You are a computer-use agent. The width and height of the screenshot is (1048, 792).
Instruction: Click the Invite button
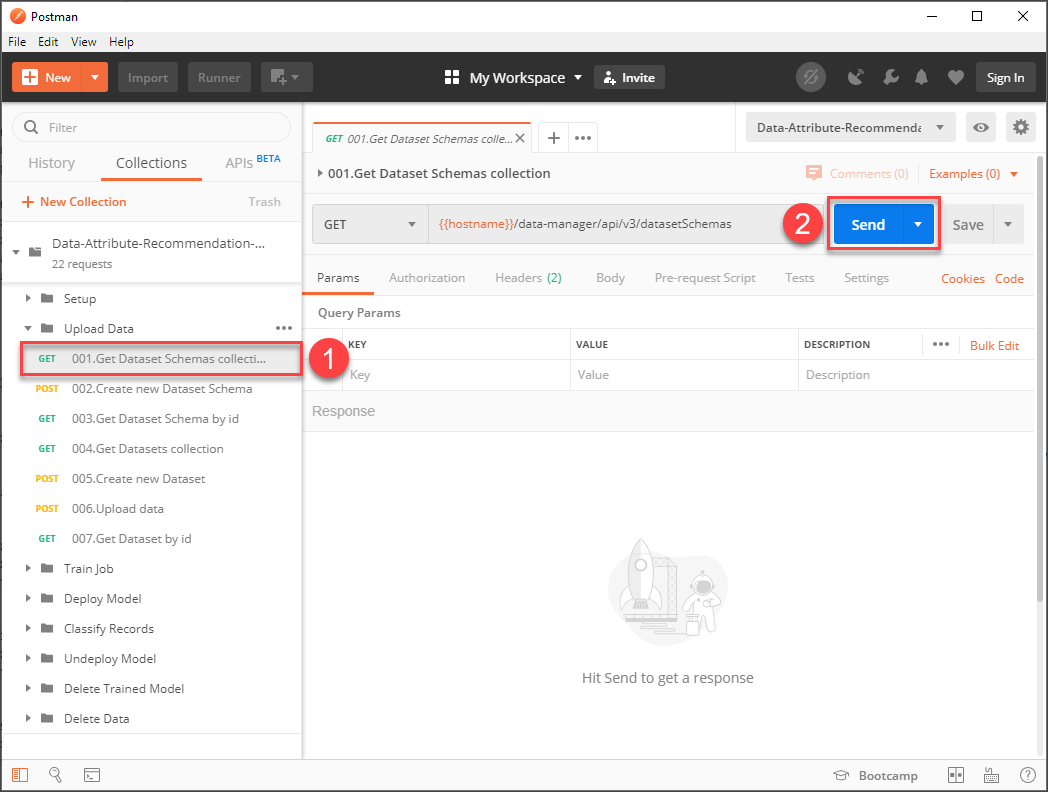click(629, 78)
